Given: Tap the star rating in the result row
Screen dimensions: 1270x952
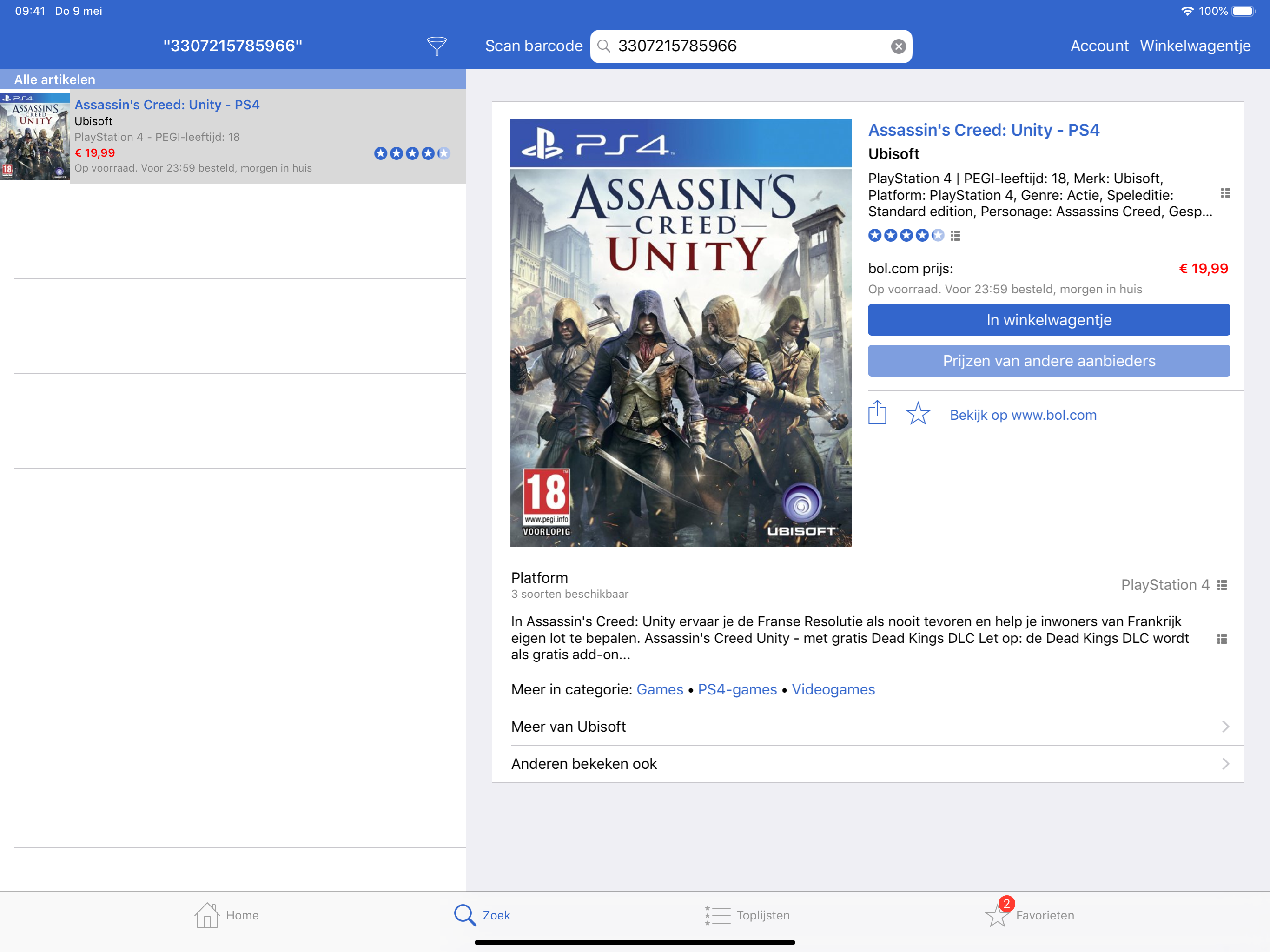Looking at the screenshot, I should pyautogui.click(x=412, y=153).
